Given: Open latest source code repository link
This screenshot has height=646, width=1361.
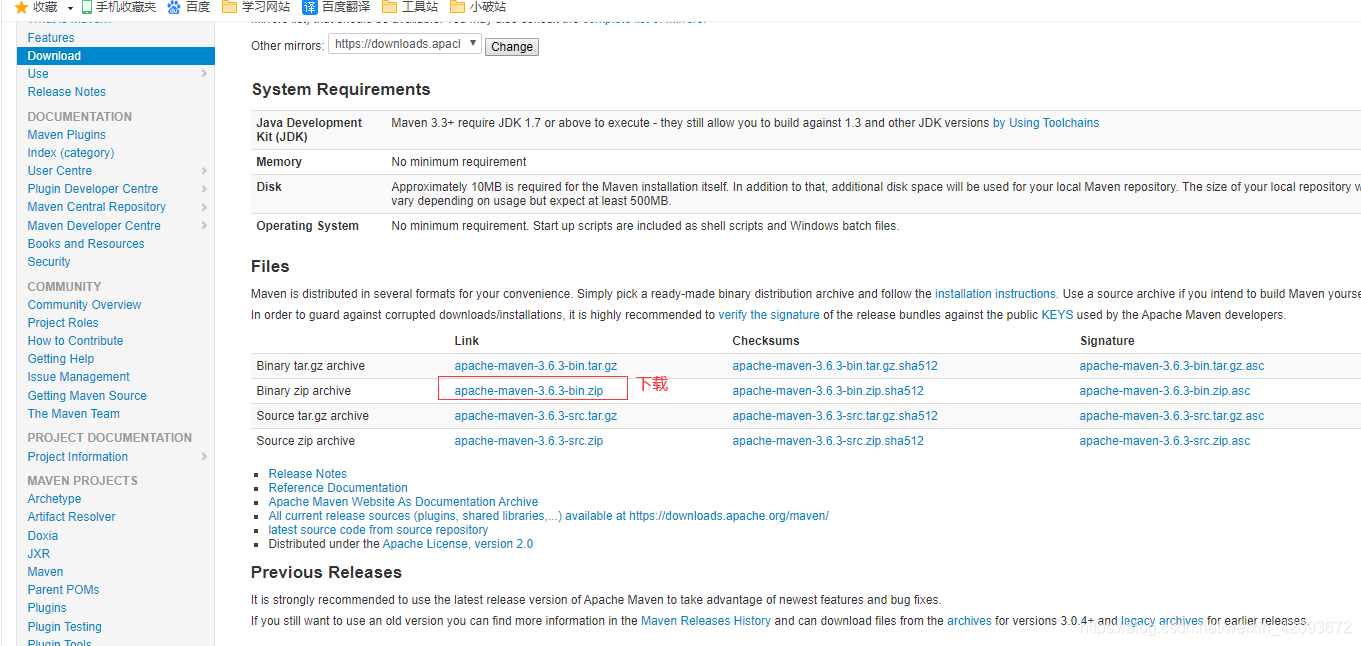Looking at the screenshot, I should 378,530.
